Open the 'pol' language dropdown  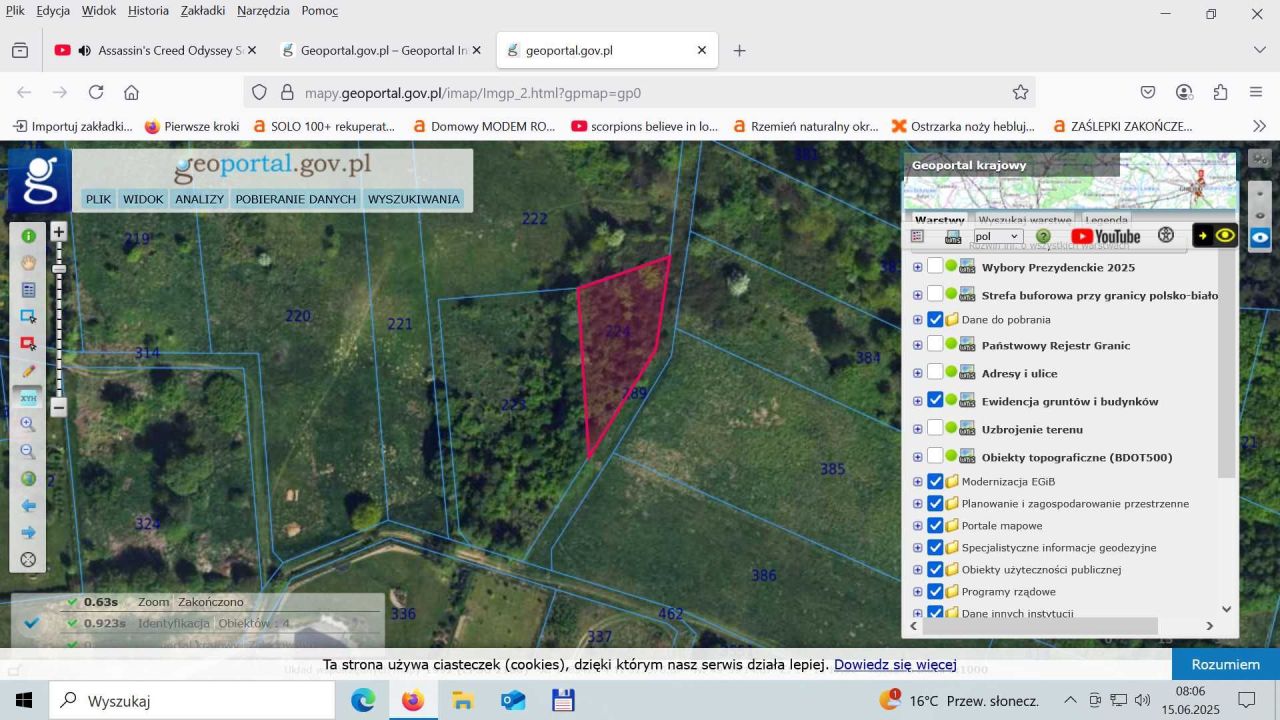coord(997,236)
